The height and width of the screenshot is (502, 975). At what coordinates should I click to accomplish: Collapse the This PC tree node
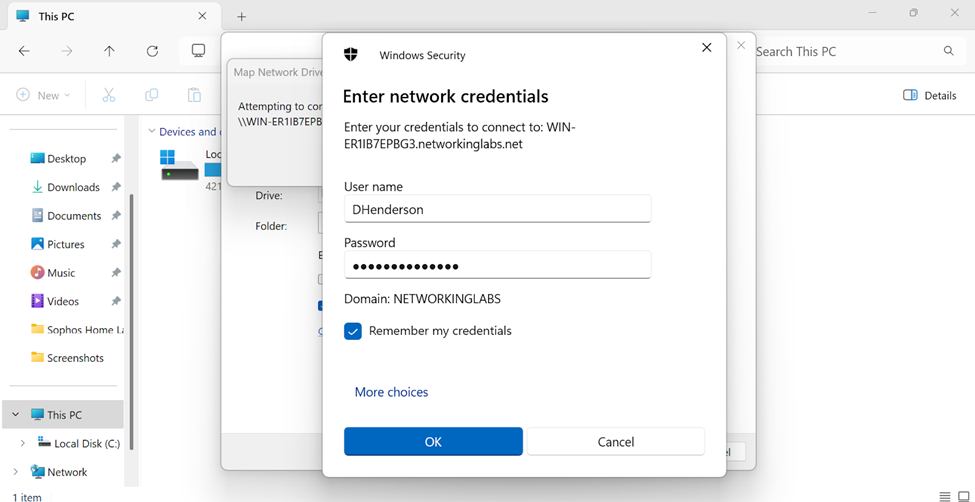tap(16, 415)
